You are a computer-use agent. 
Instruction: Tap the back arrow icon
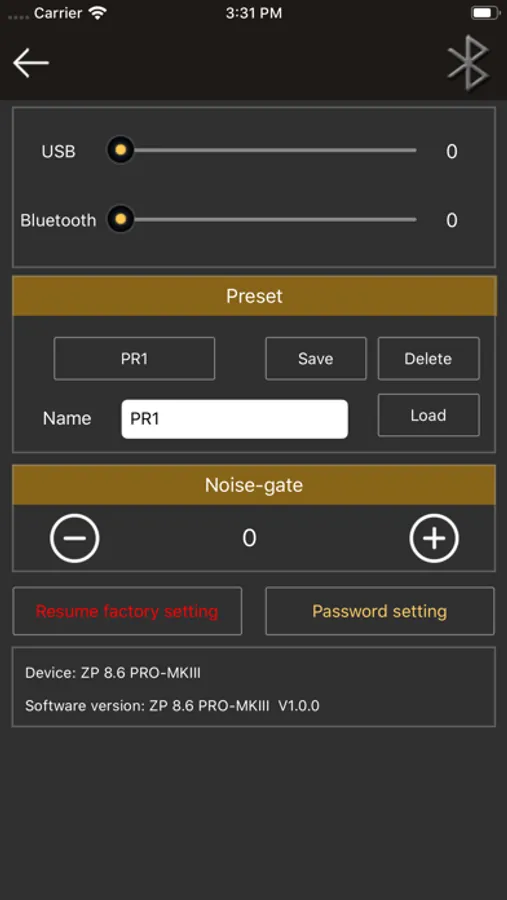pos(31,63)
